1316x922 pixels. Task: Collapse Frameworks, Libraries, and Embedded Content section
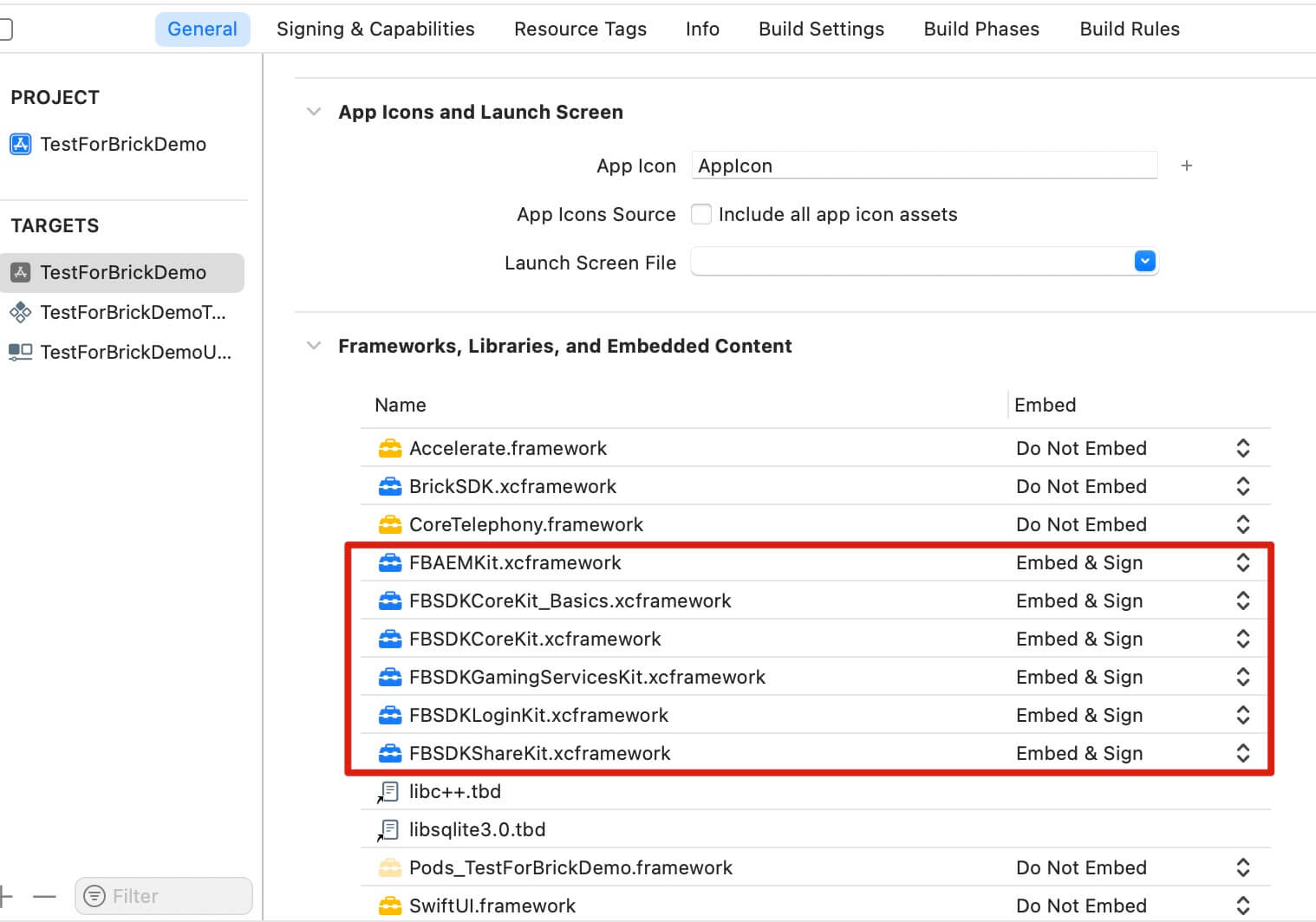tap(314, 346)
